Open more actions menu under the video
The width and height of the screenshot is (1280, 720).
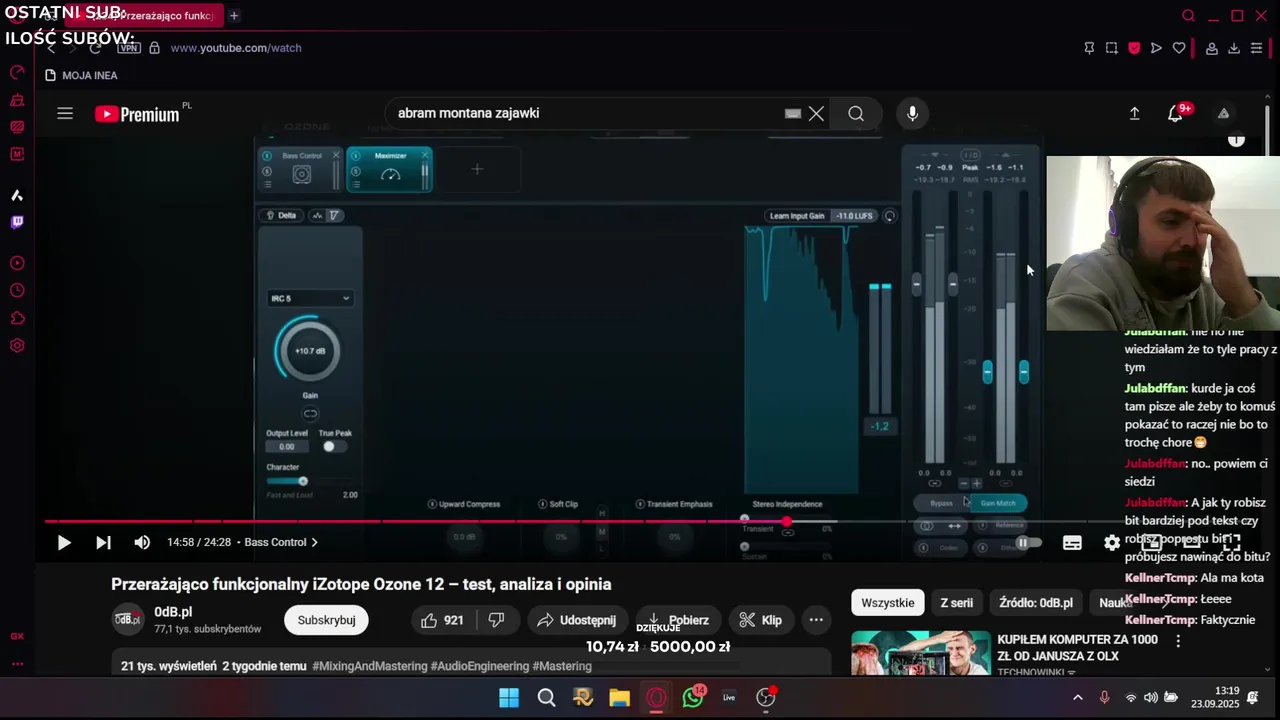click(816, 620)
